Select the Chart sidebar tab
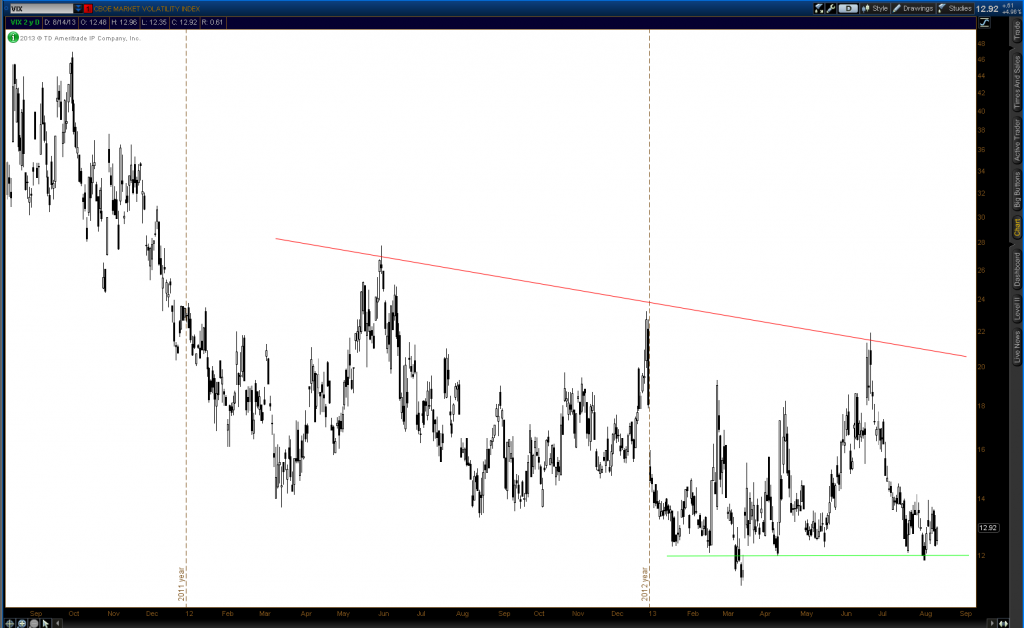 [1017, 227]
